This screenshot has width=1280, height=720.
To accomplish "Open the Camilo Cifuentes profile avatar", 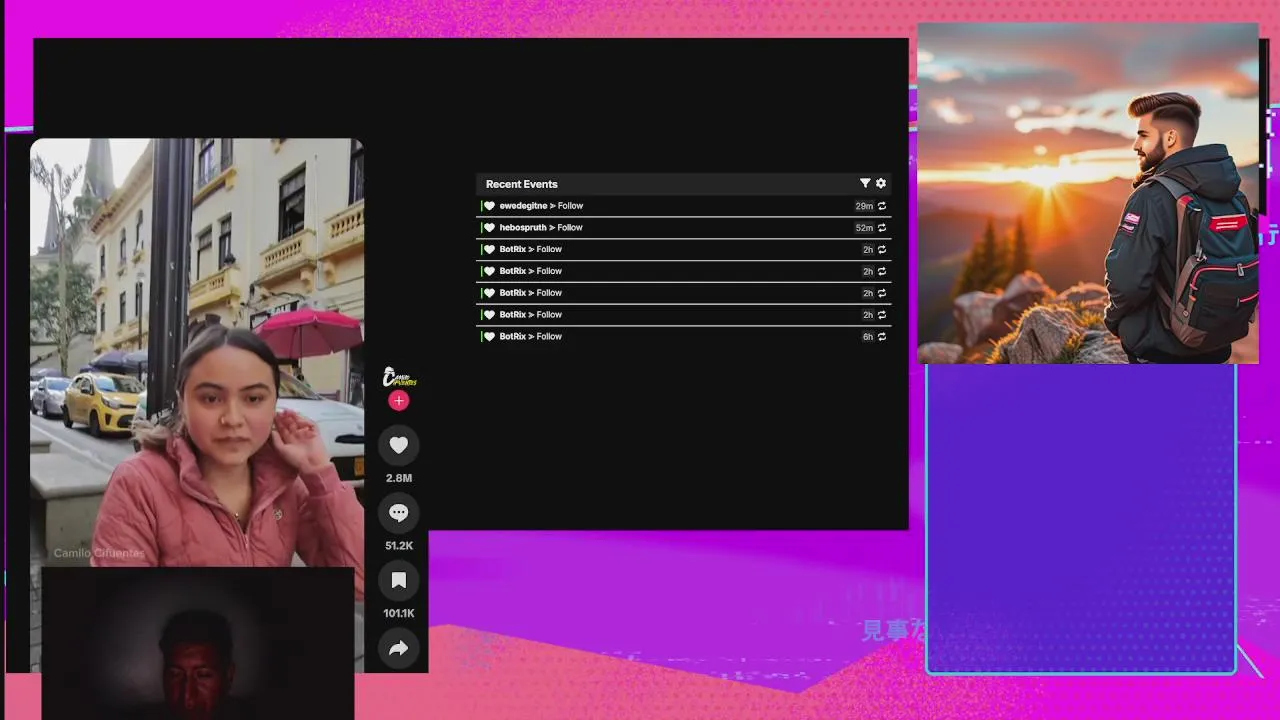I will [399, 377].
